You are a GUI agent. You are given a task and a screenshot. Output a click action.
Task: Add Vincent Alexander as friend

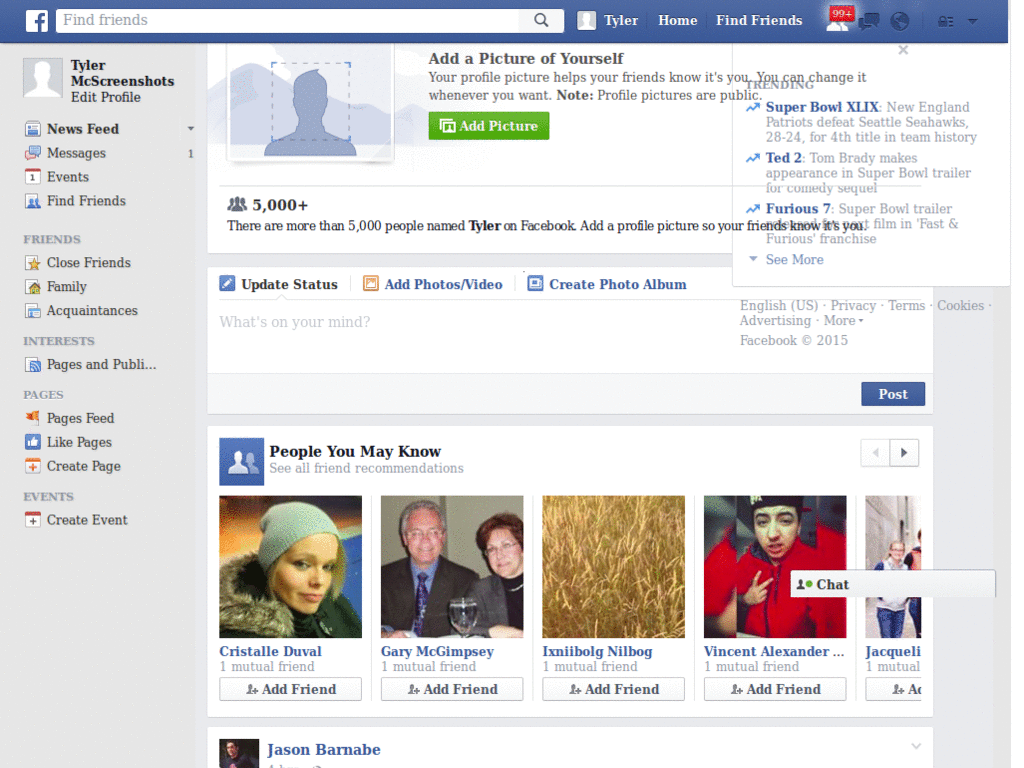click(x=775, y=689)
